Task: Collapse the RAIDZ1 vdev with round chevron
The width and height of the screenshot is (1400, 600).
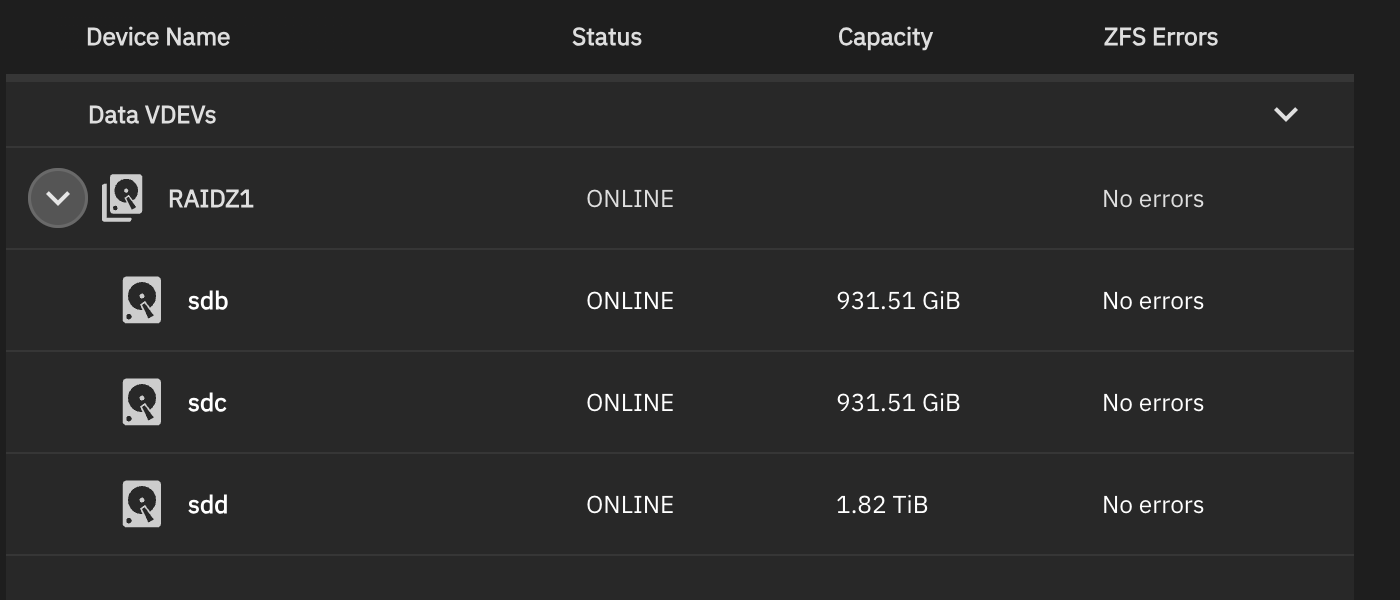Action: click(x=58, y=198)
